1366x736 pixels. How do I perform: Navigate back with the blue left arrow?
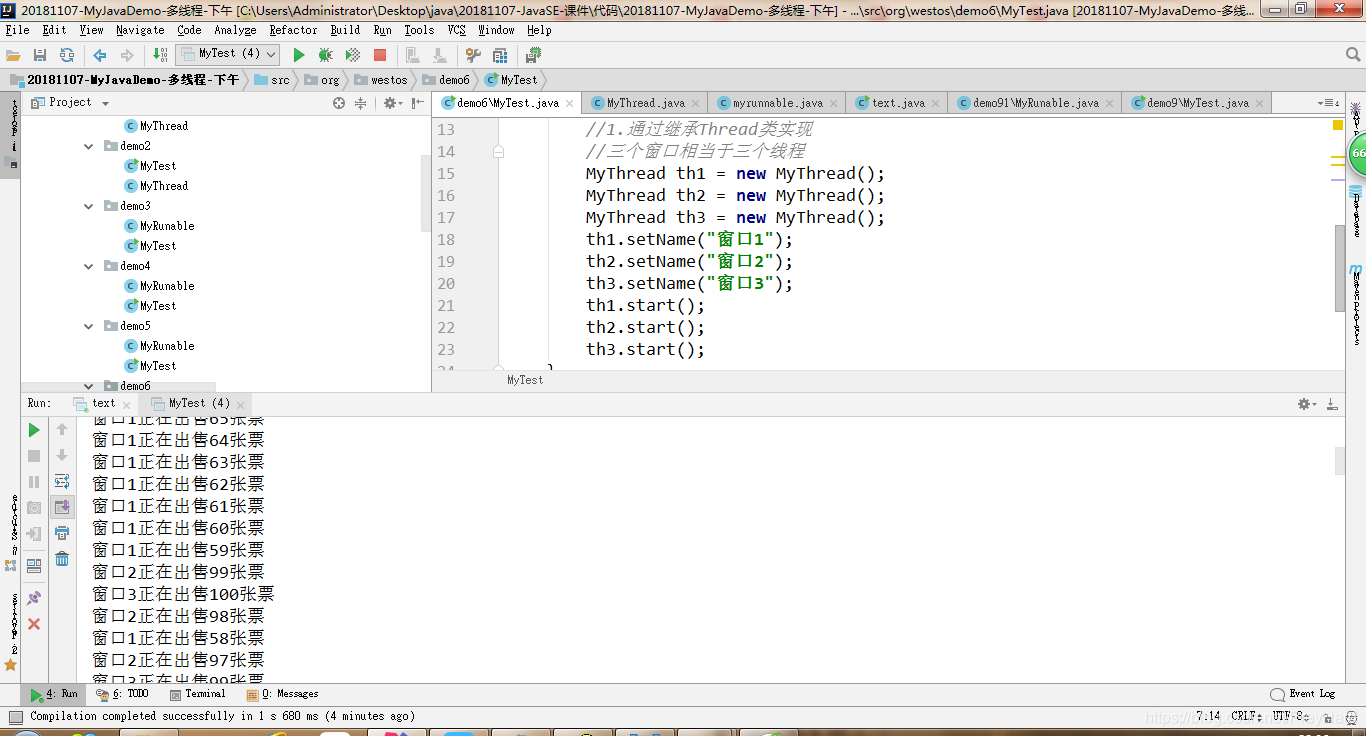point(100,55)
